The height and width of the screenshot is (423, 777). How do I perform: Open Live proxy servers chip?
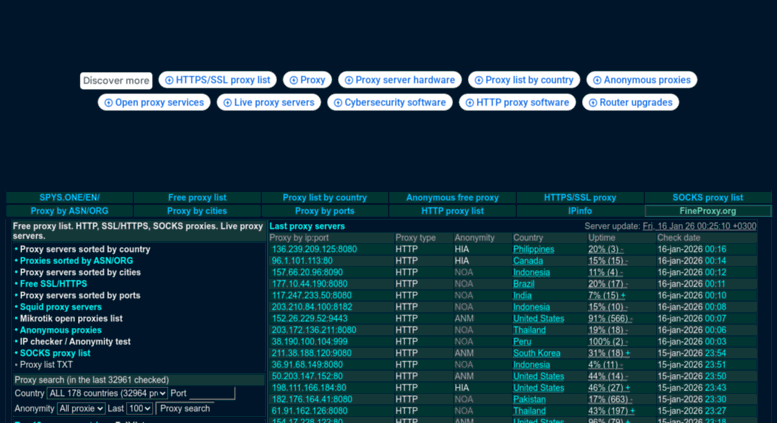(269, 103)
